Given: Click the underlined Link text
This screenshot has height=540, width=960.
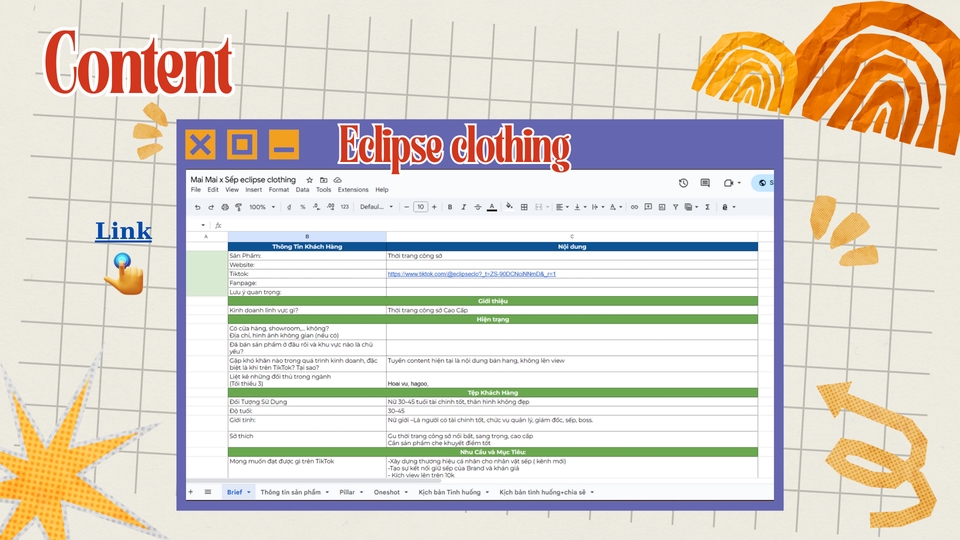Looking at the screenshot, I should 123,232.
